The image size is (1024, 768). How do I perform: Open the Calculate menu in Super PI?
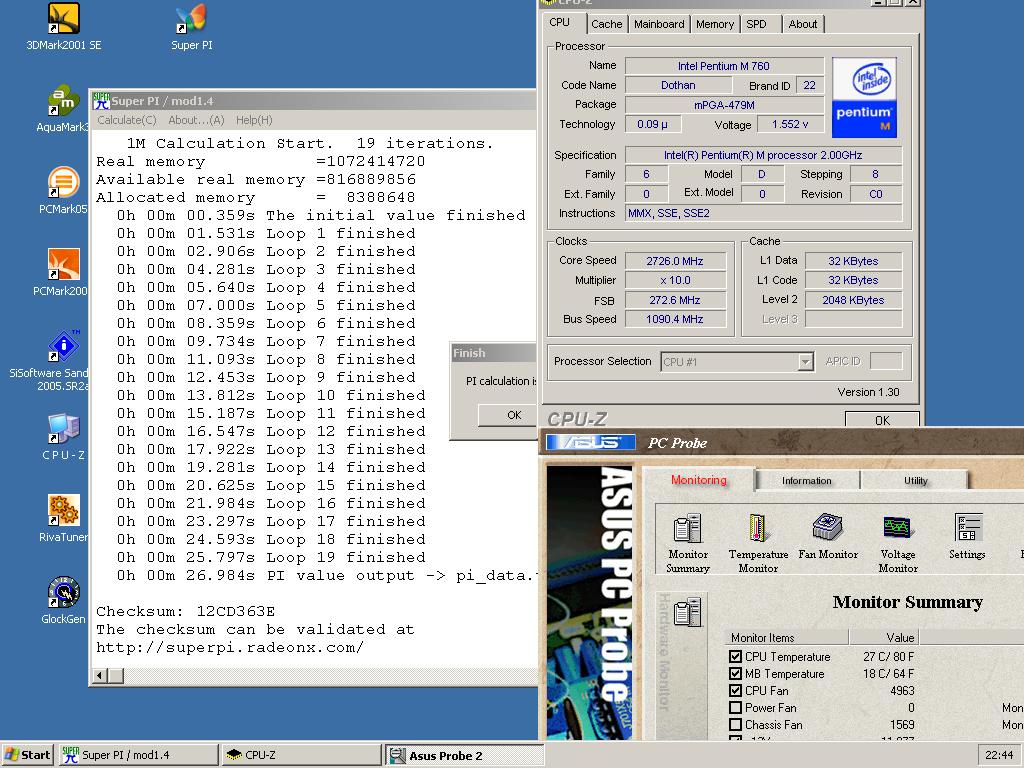click(126, 120)
